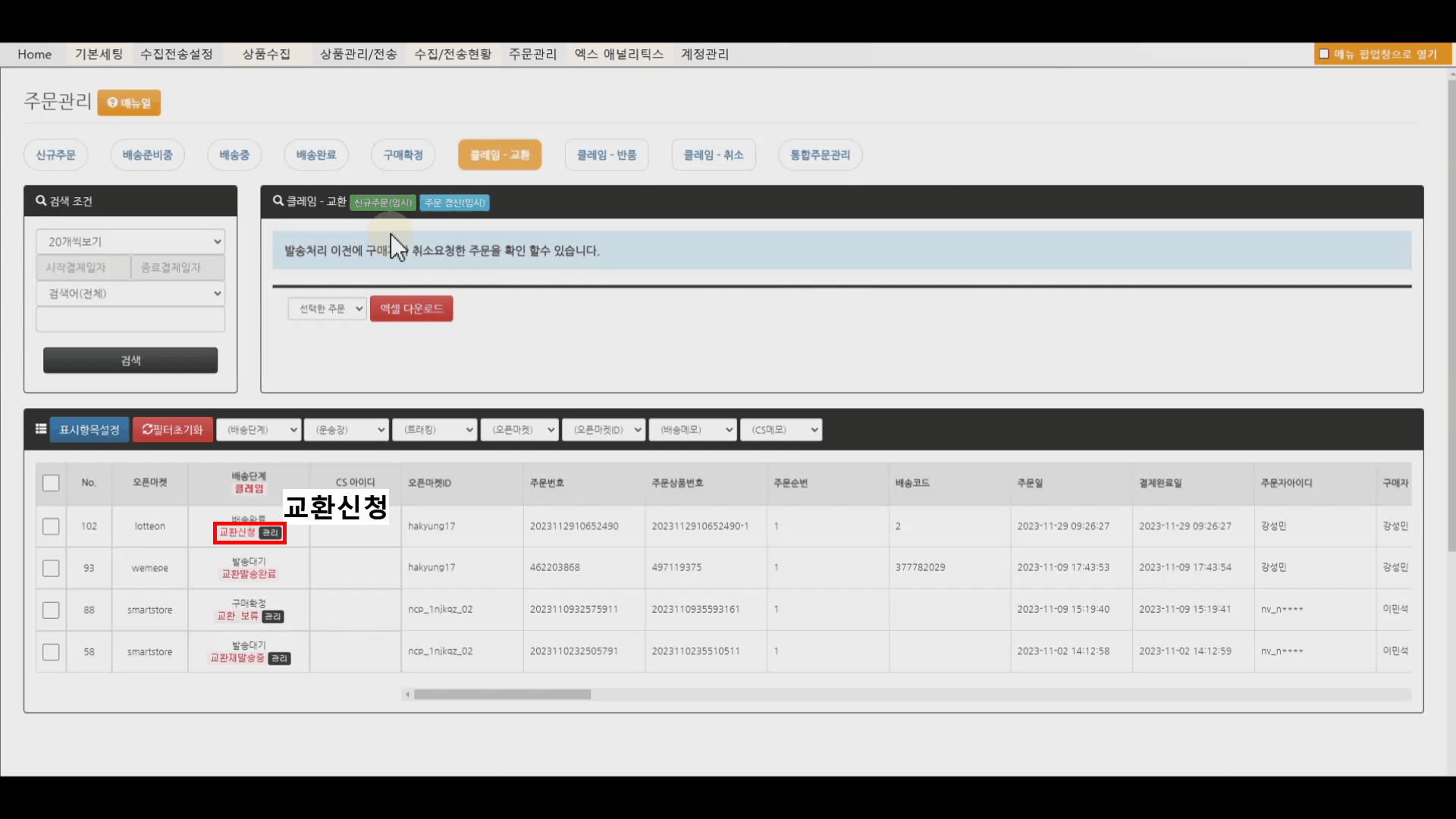
Task: Expand the (오픈마켓) filter dropdown
Action: pyautogui.click(x=520, y=430)
